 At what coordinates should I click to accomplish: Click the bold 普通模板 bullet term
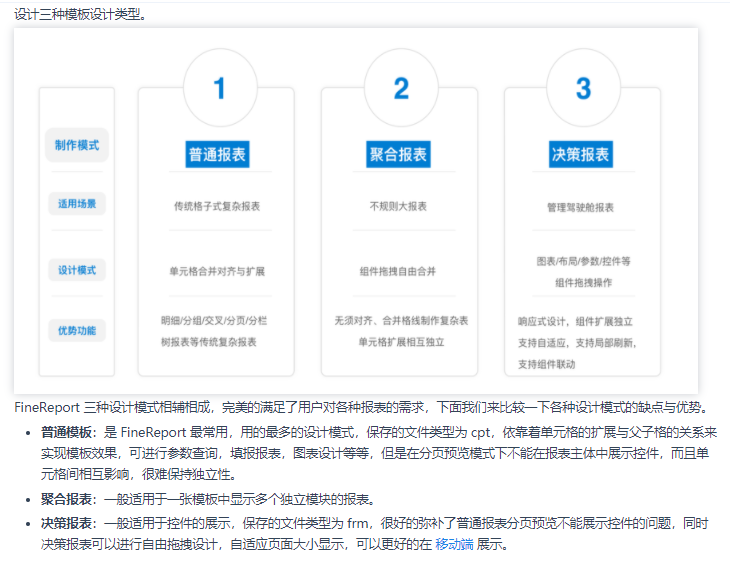coord(66,432)
